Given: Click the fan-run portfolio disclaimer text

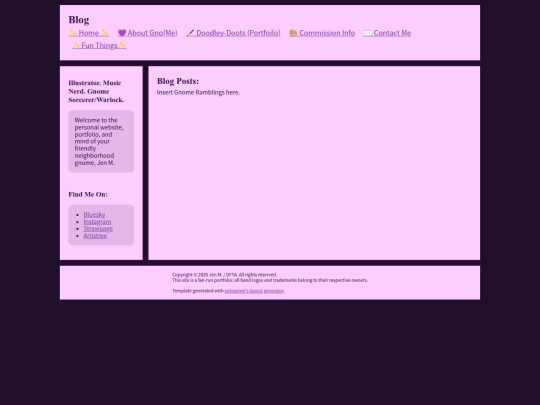Looking at the screenshot, I should 270,280.
